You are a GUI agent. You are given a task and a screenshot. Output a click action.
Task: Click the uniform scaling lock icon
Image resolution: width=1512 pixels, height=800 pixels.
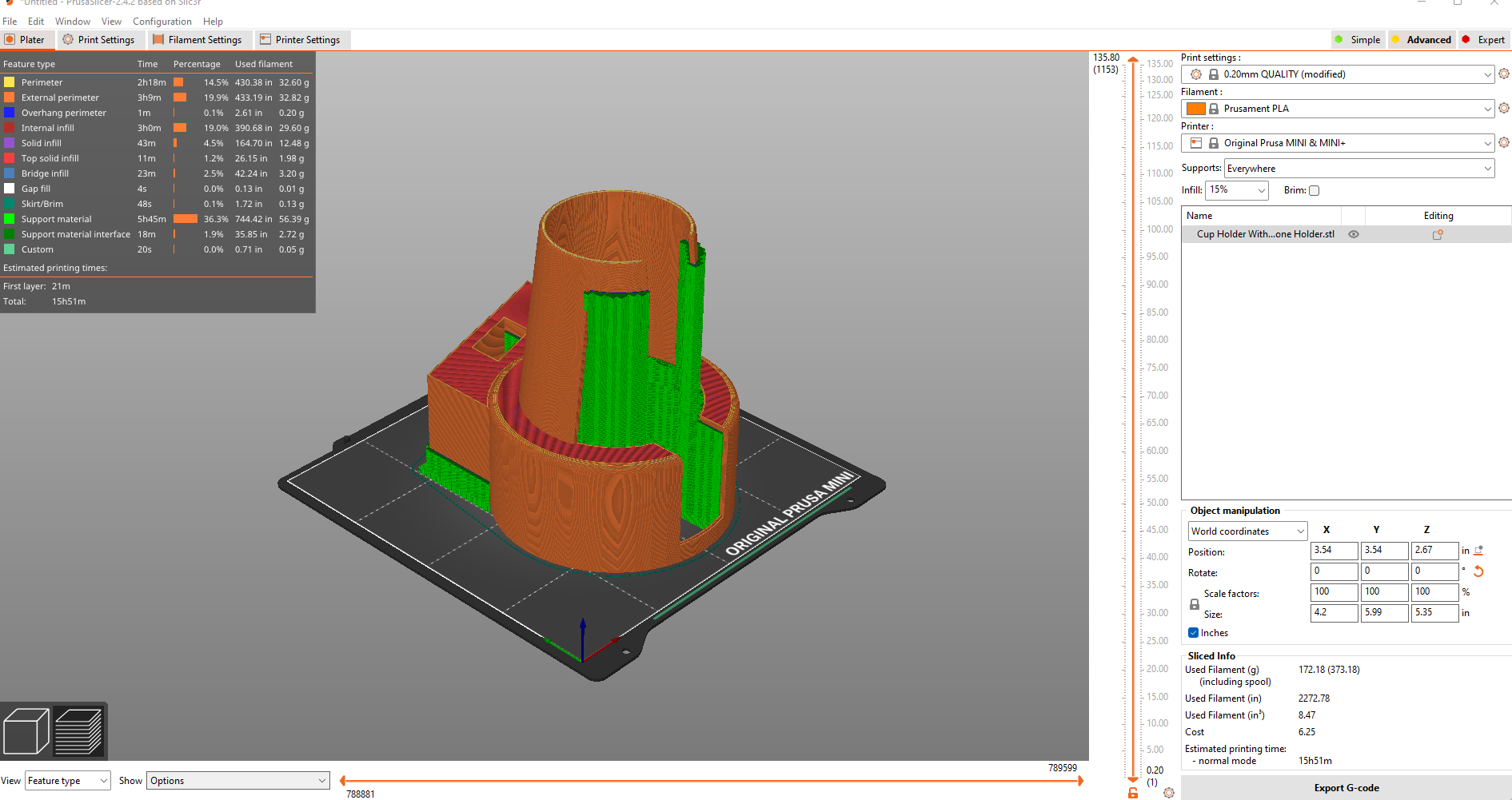point(1193,603)
